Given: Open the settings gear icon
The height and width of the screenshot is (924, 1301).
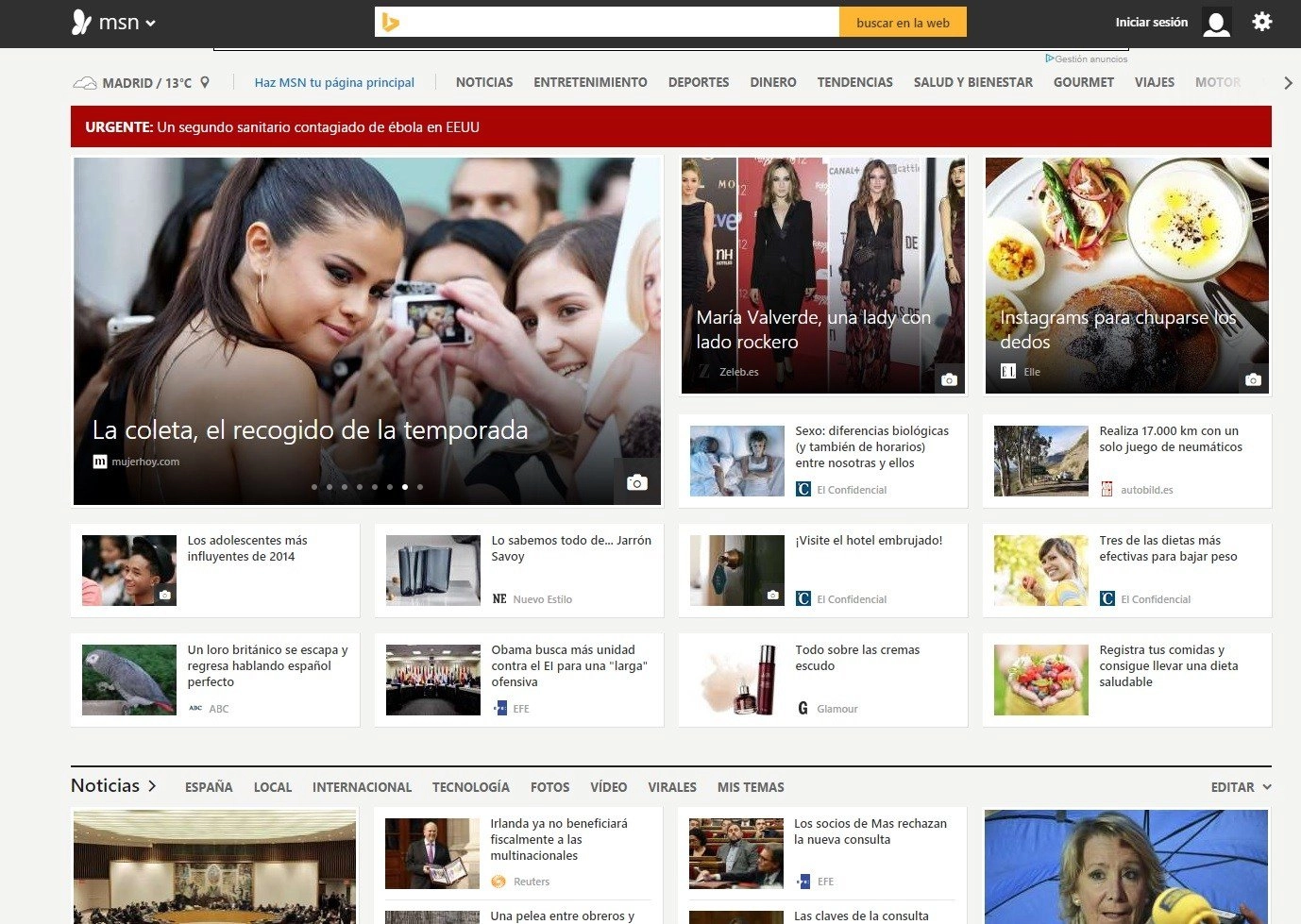Looking at the screenshot, I should (x=1262, y=22).
